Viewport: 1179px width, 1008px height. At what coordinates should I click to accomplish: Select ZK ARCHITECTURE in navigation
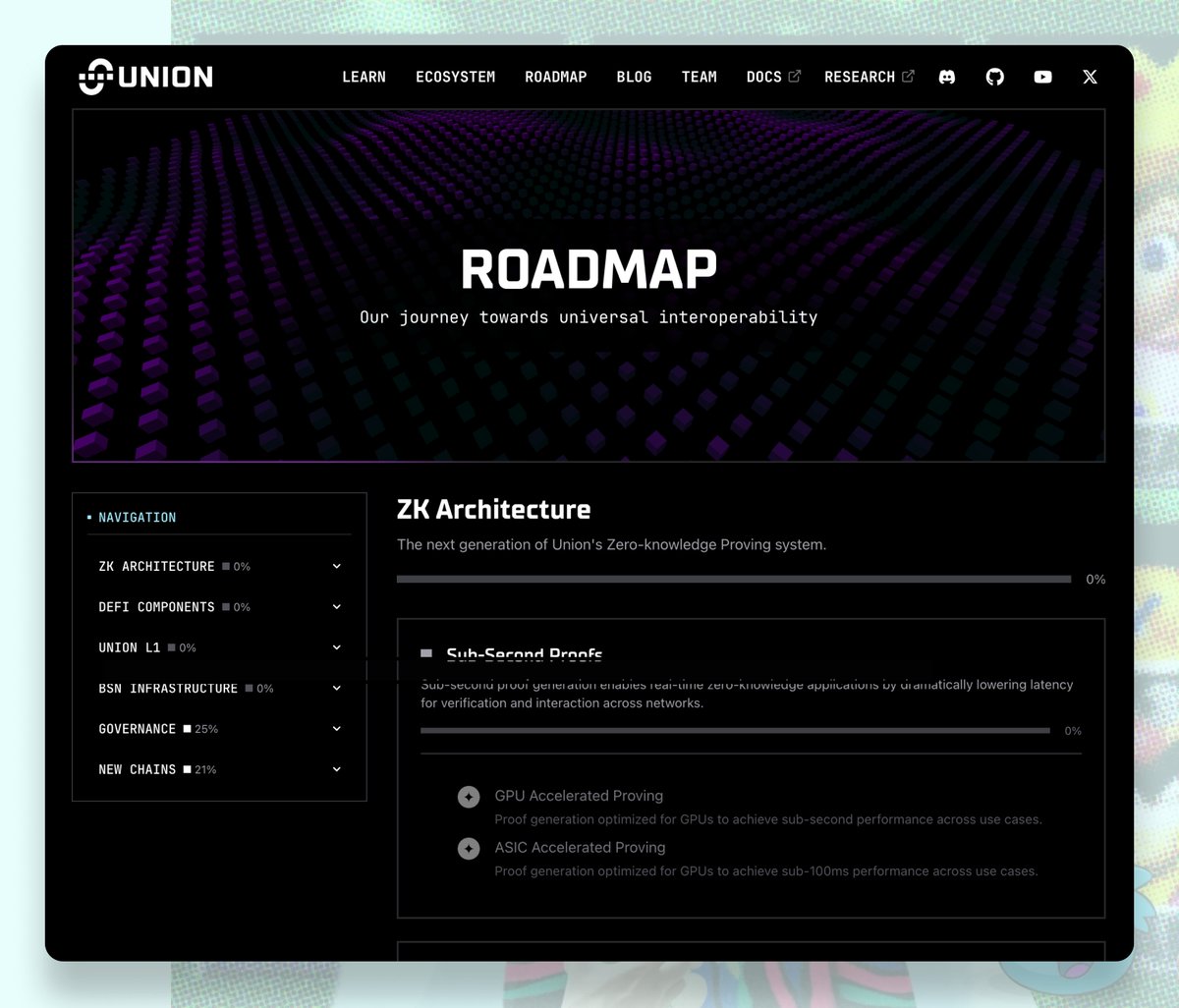[156, 566]
